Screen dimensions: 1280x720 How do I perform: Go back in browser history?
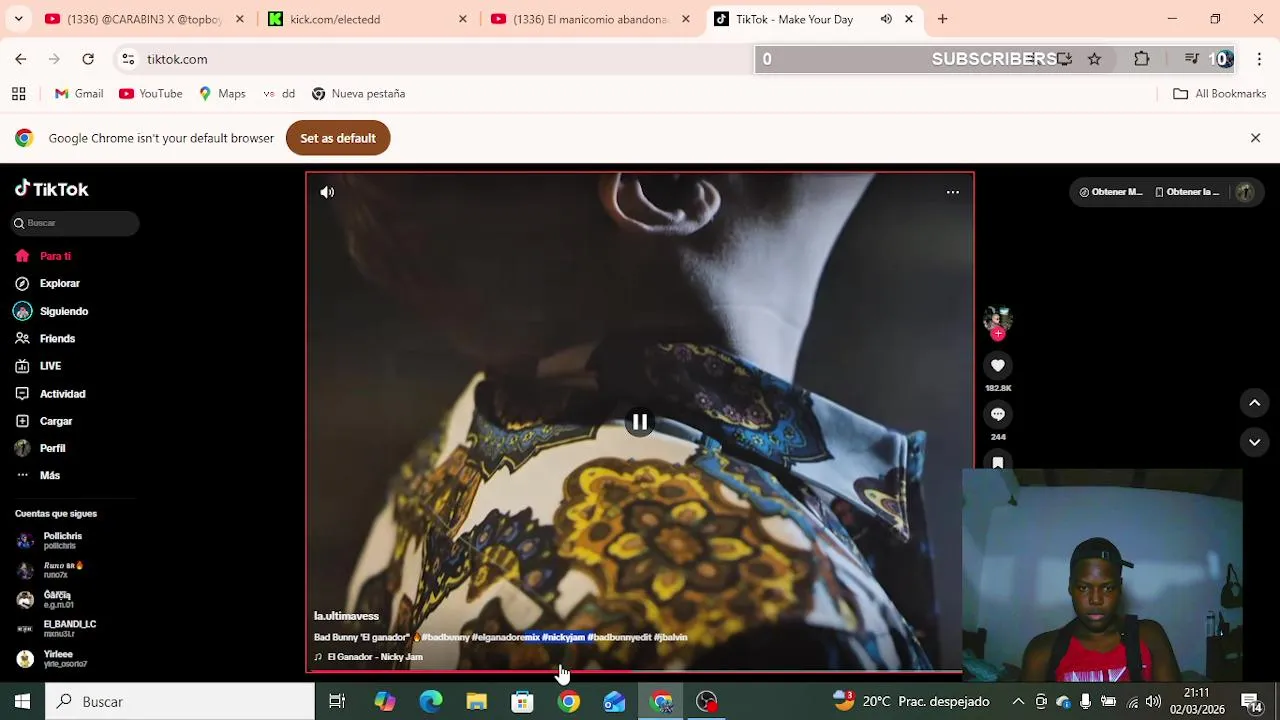point(21,59)
